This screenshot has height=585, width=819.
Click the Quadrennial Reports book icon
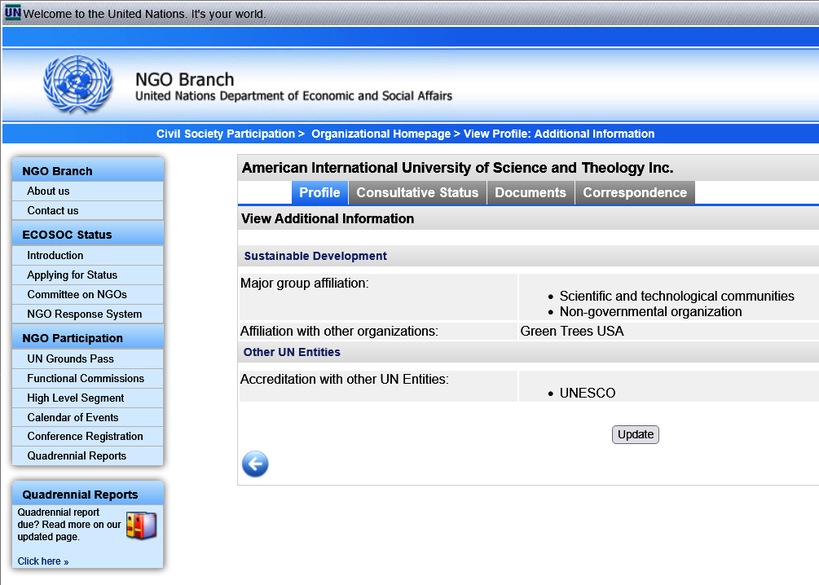coord(141,525)
